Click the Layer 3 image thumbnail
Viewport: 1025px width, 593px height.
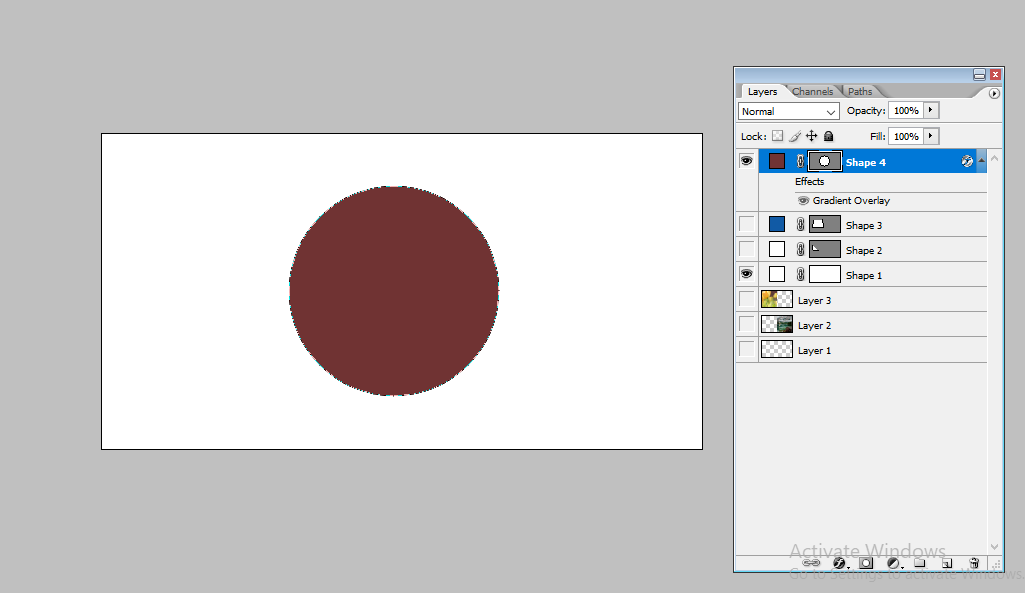[x=777, y=299]
